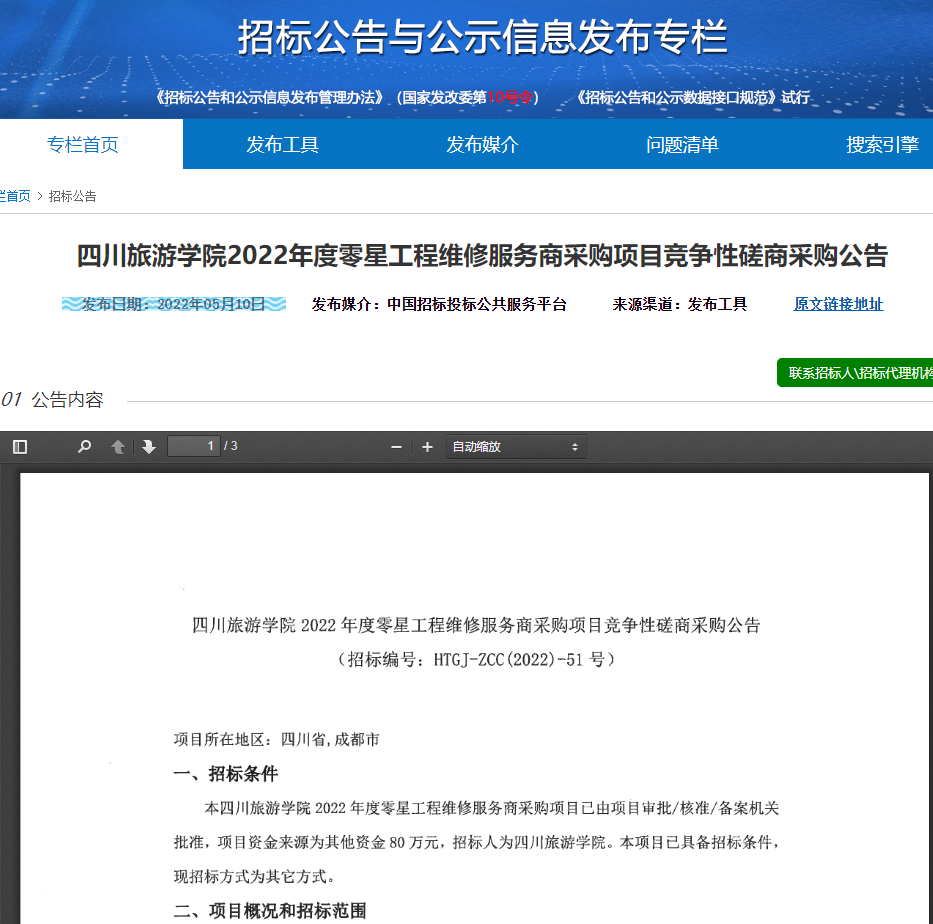This screenshot has width=933, height=924.
Task: Open the PDF search magnifier tool
Action: click(x=84, y=446)
